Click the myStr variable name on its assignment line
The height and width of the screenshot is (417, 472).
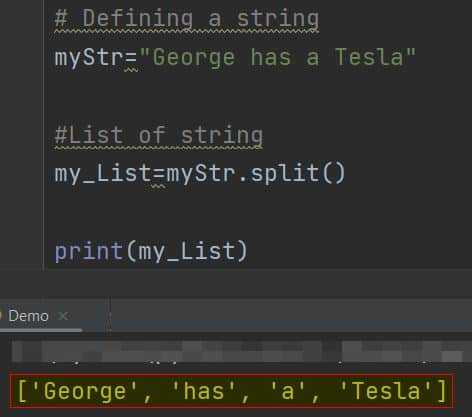pos(89,57)
